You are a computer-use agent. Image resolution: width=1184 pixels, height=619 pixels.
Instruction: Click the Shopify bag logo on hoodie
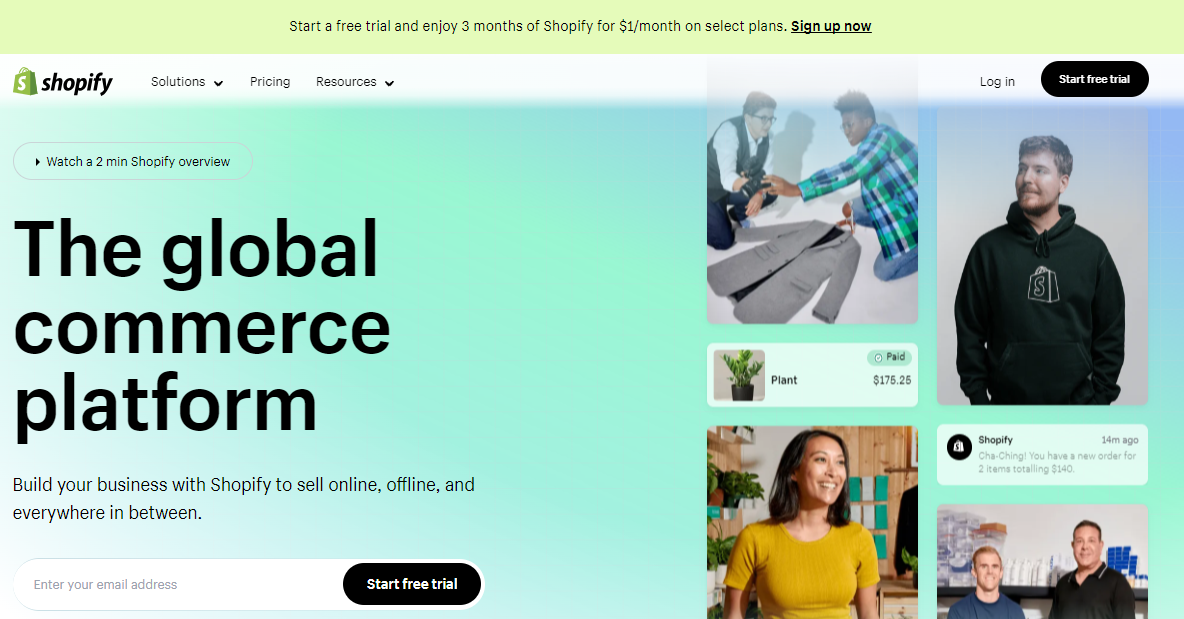click(x=1043, y=285)
